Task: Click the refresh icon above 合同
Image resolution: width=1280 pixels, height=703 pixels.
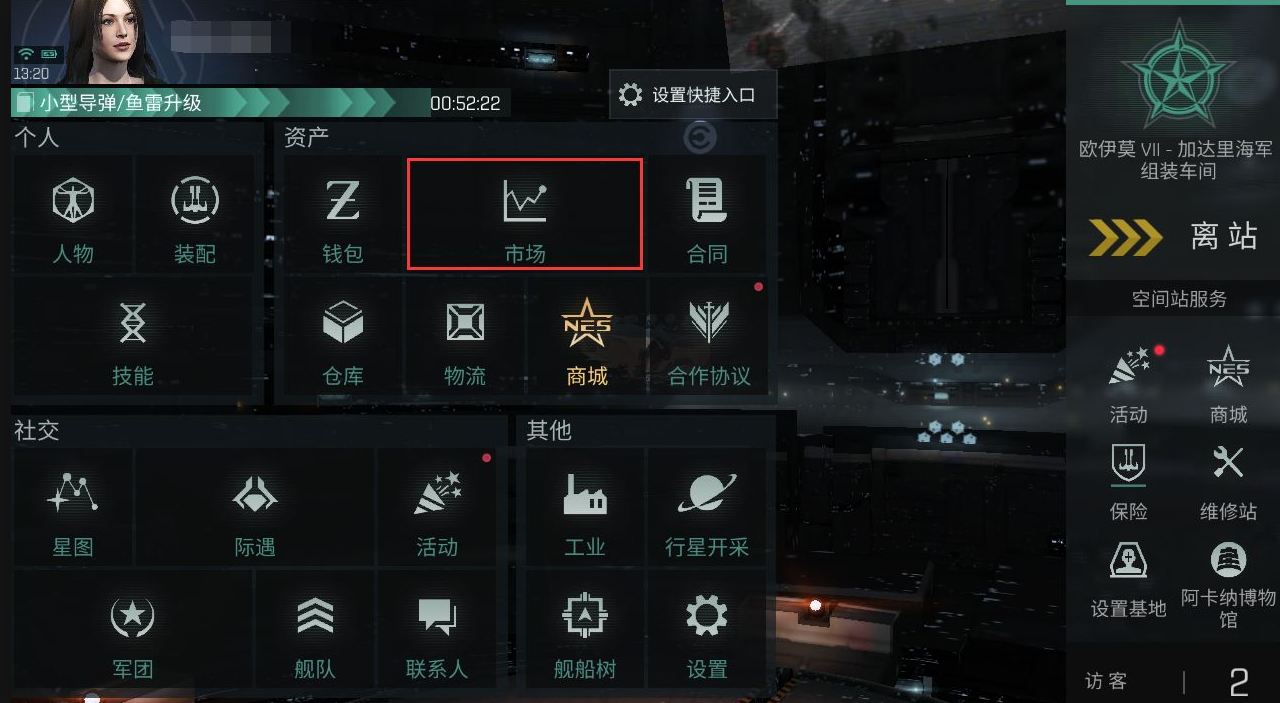Action: (700, 137)
